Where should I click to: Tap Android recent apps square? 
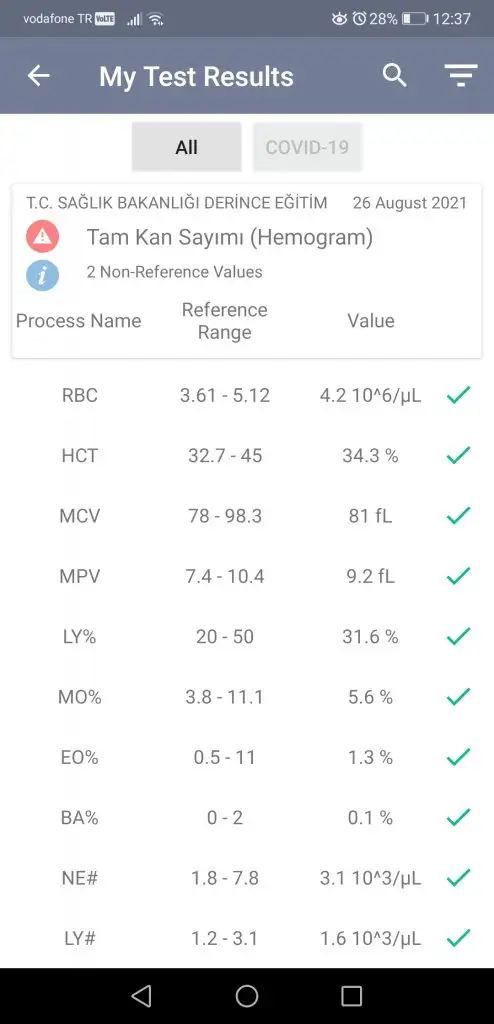(352, 995)
